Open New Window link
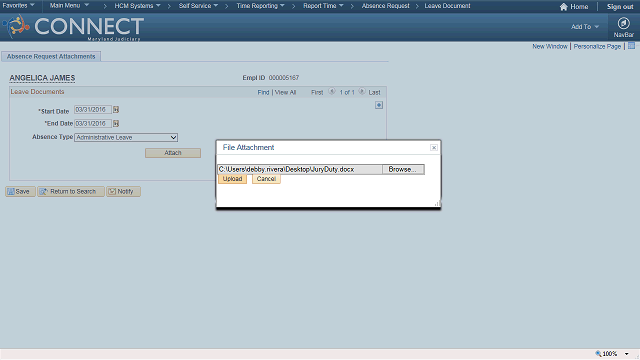The width and height of the screenshot is (640, 360). [549, 47]
